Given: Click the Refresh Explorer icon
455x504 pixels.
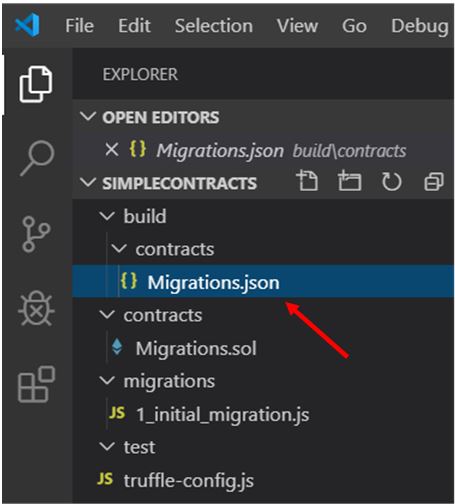Looking at the screenshot, I should tap(391, 182).
